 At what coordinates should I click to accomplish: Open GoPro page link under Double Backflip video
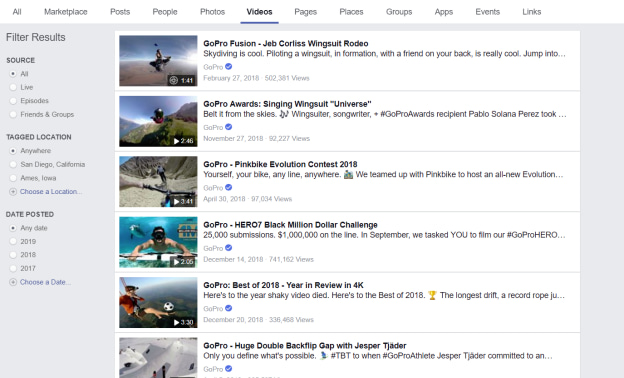click(x=213, y=369)
